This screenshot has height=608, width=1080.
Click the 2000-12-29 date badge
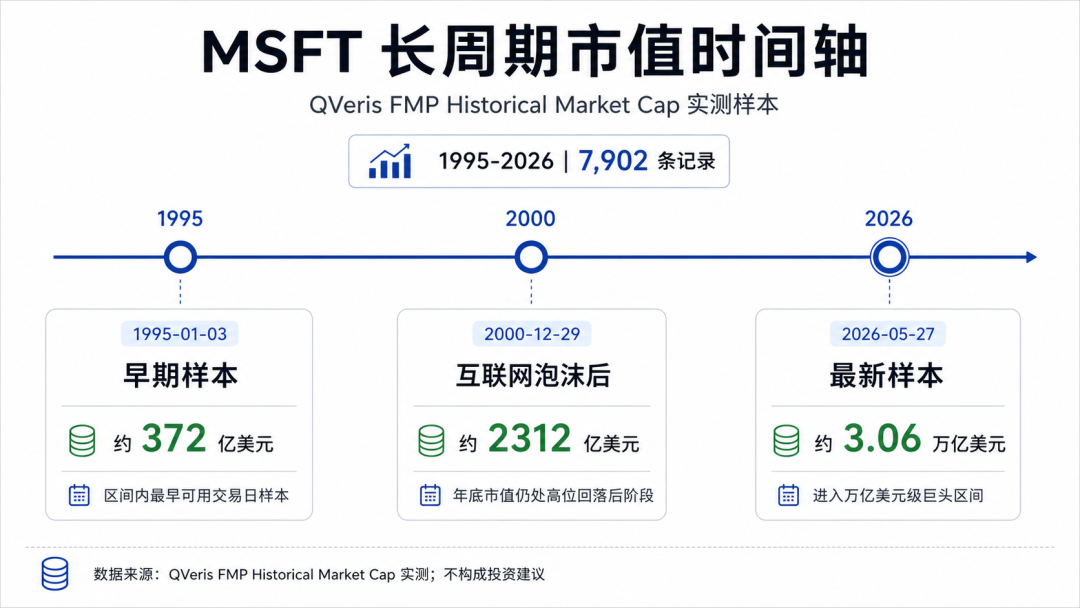tap(532, 334)
